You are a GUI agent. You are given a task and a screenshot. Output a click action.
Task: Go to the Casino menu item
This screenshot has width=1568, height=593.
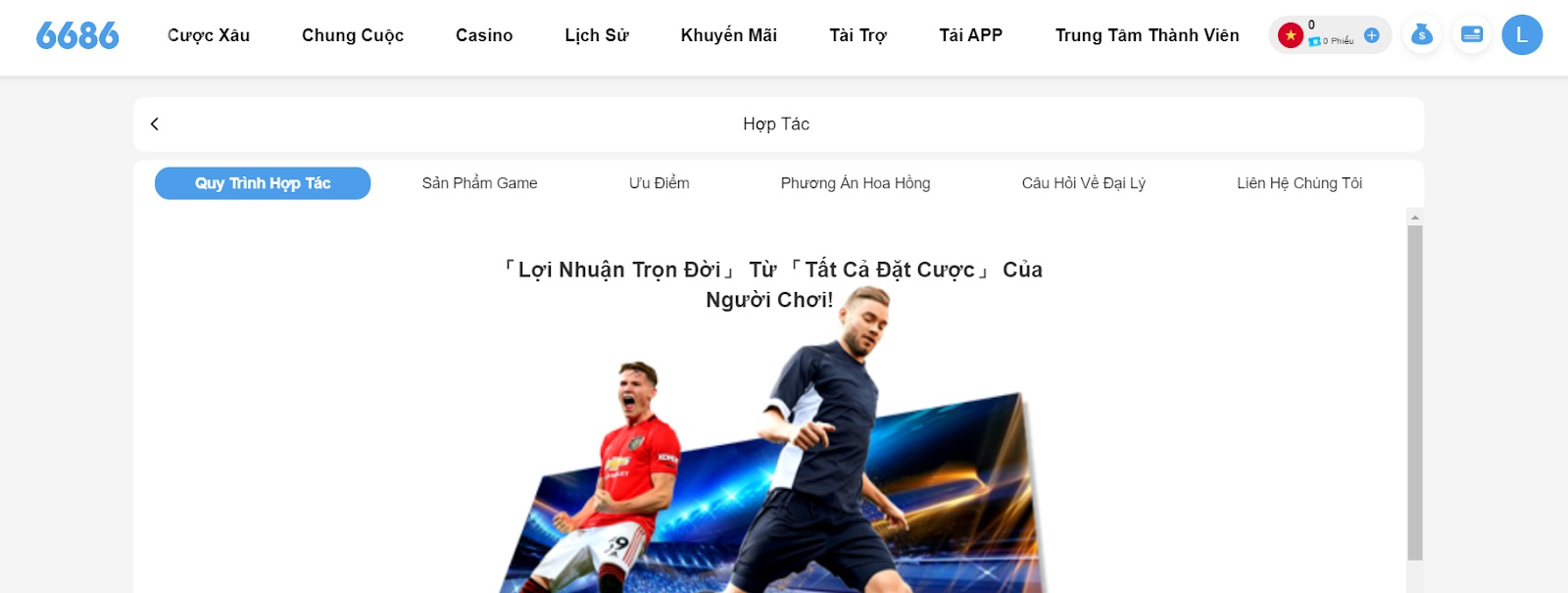[x=484, y=35]
